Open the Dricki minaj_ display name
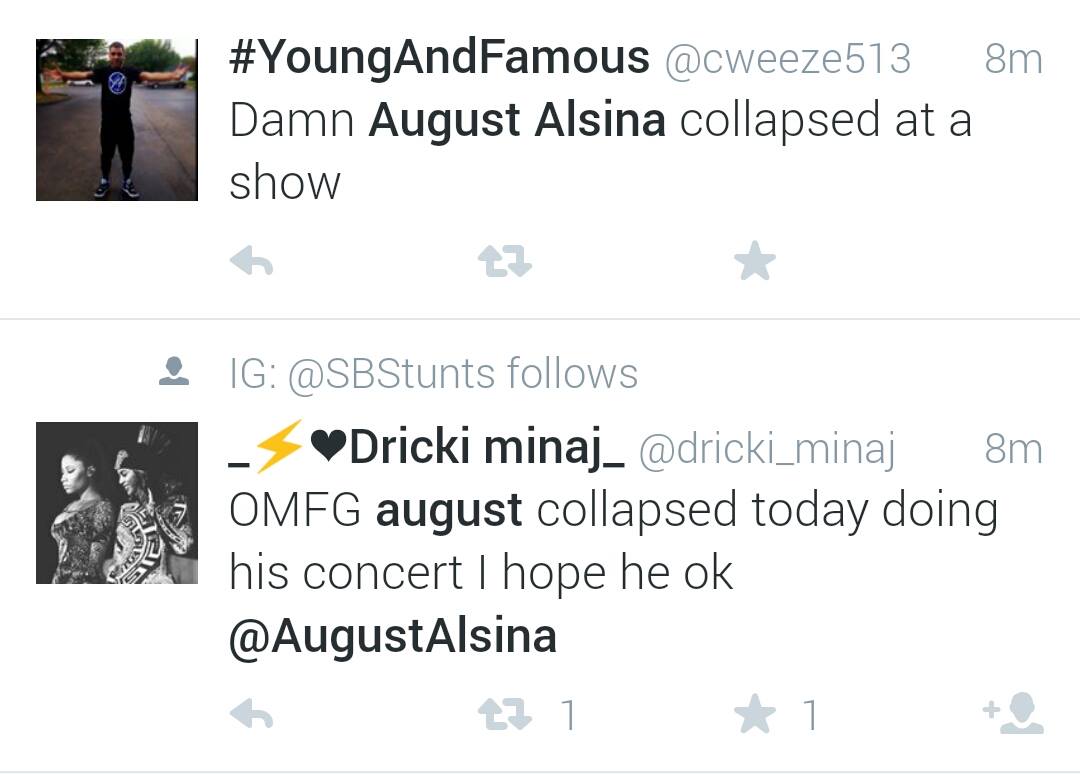The width and height of the screenshot is (1080, 774). coord(427,448)
